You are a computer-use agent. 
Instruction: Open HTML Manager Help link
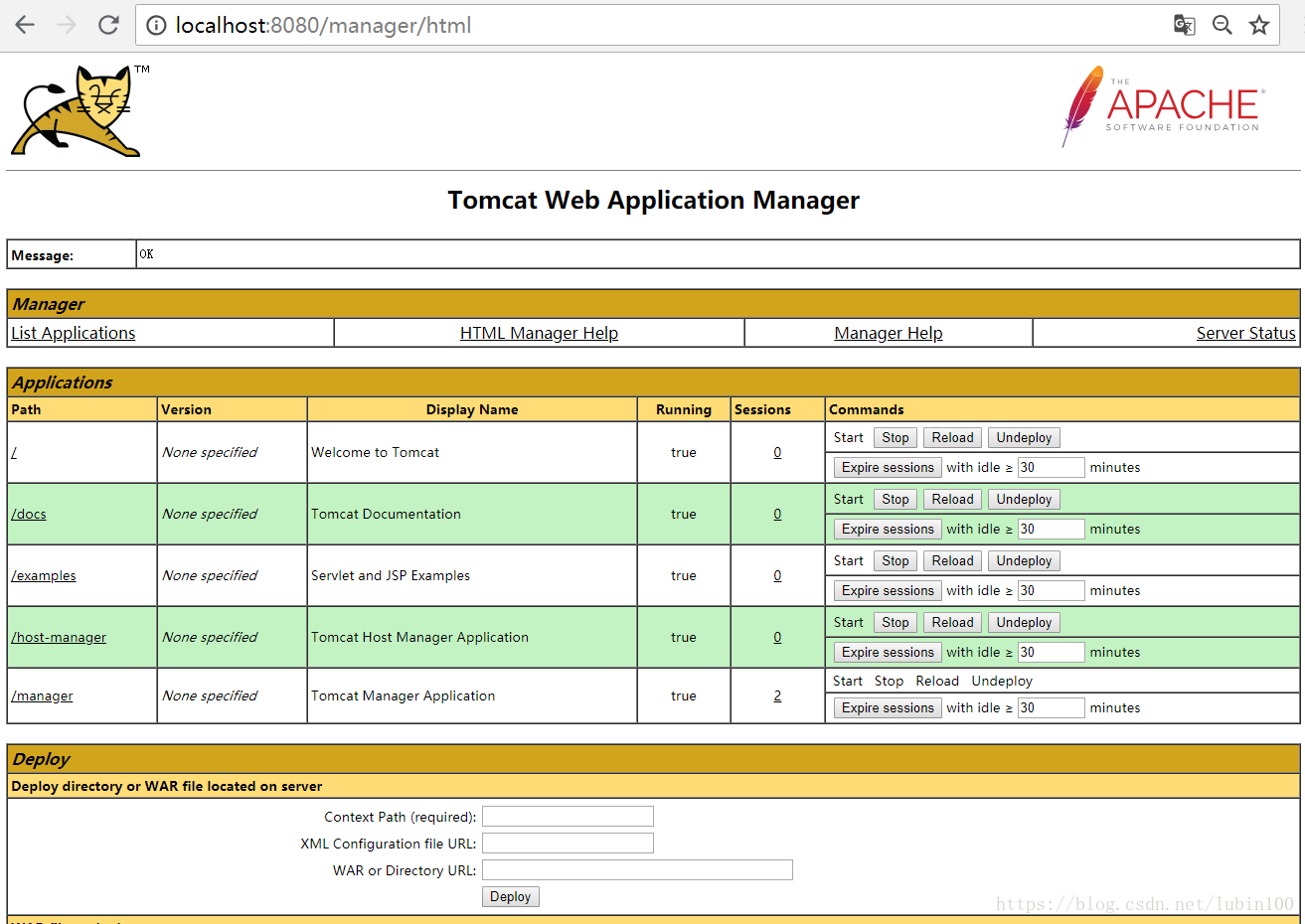(x=539, y=333)
